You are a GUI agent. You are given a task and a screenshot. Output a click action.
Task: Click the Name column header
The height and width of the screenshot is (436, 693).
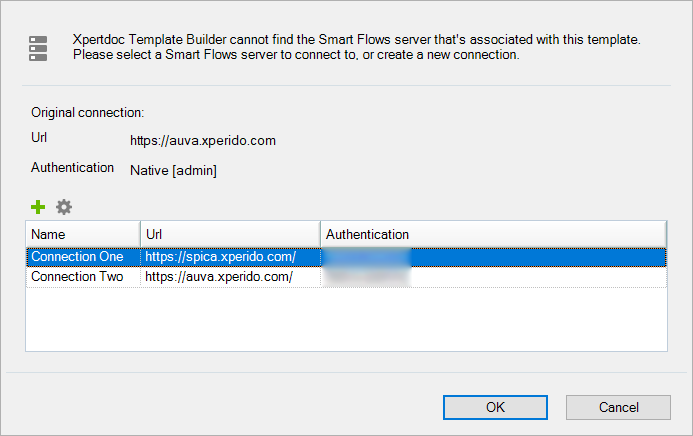(x=83, y=234)
